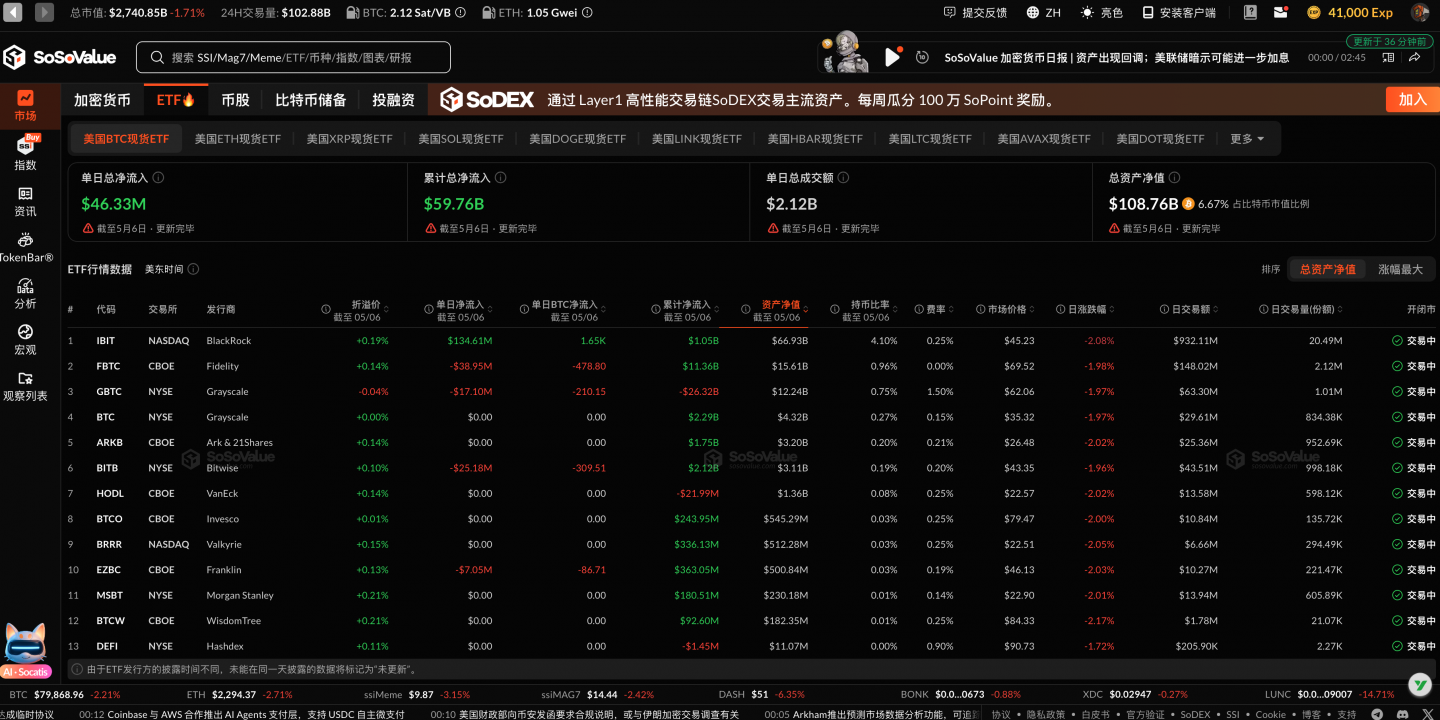Click the FBTC ticker in the table
Screen dimensions: 1440x720
tap(107, 366)
